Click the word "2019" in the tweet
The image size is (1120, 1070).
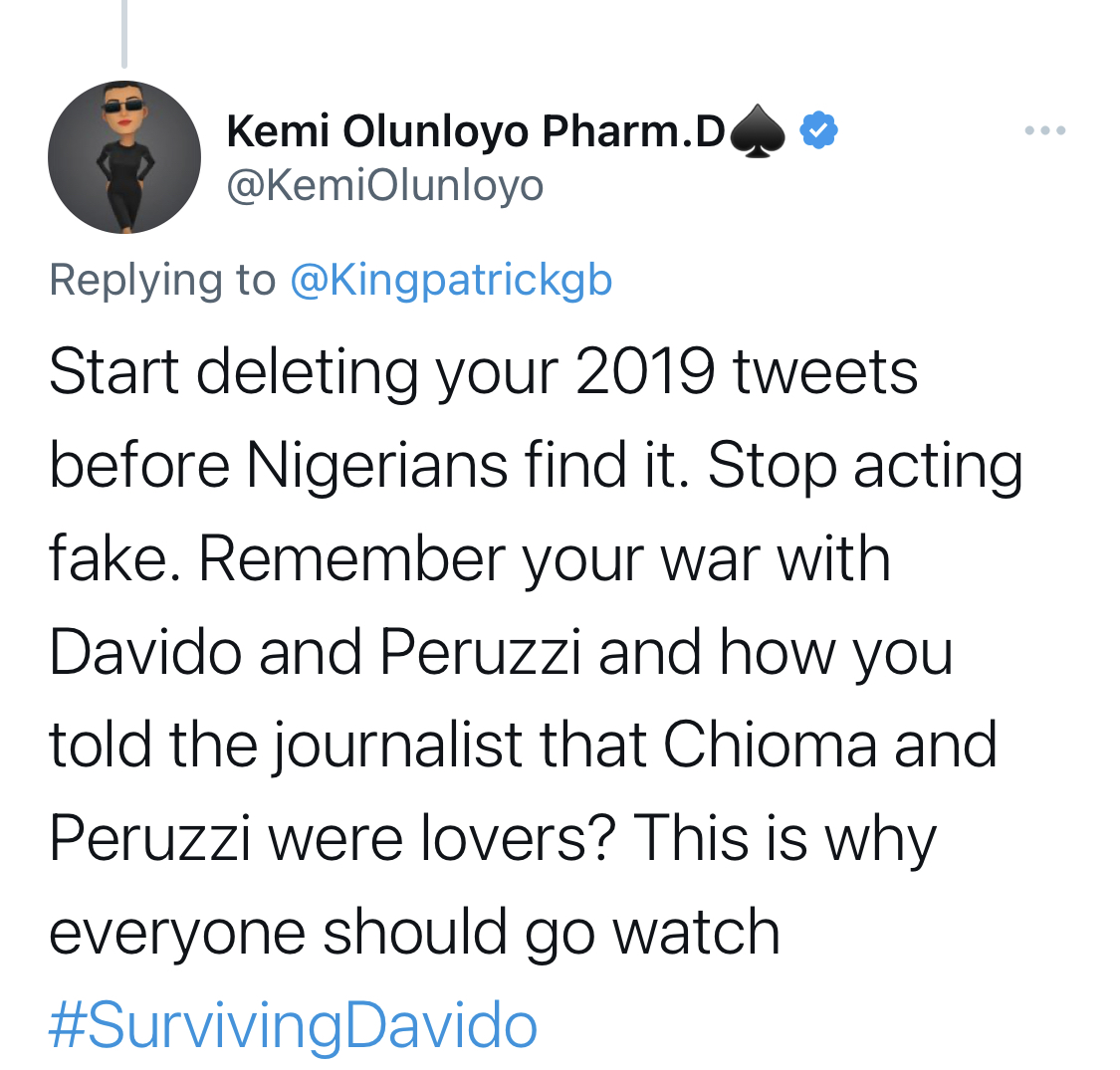(x=644, y=372)
